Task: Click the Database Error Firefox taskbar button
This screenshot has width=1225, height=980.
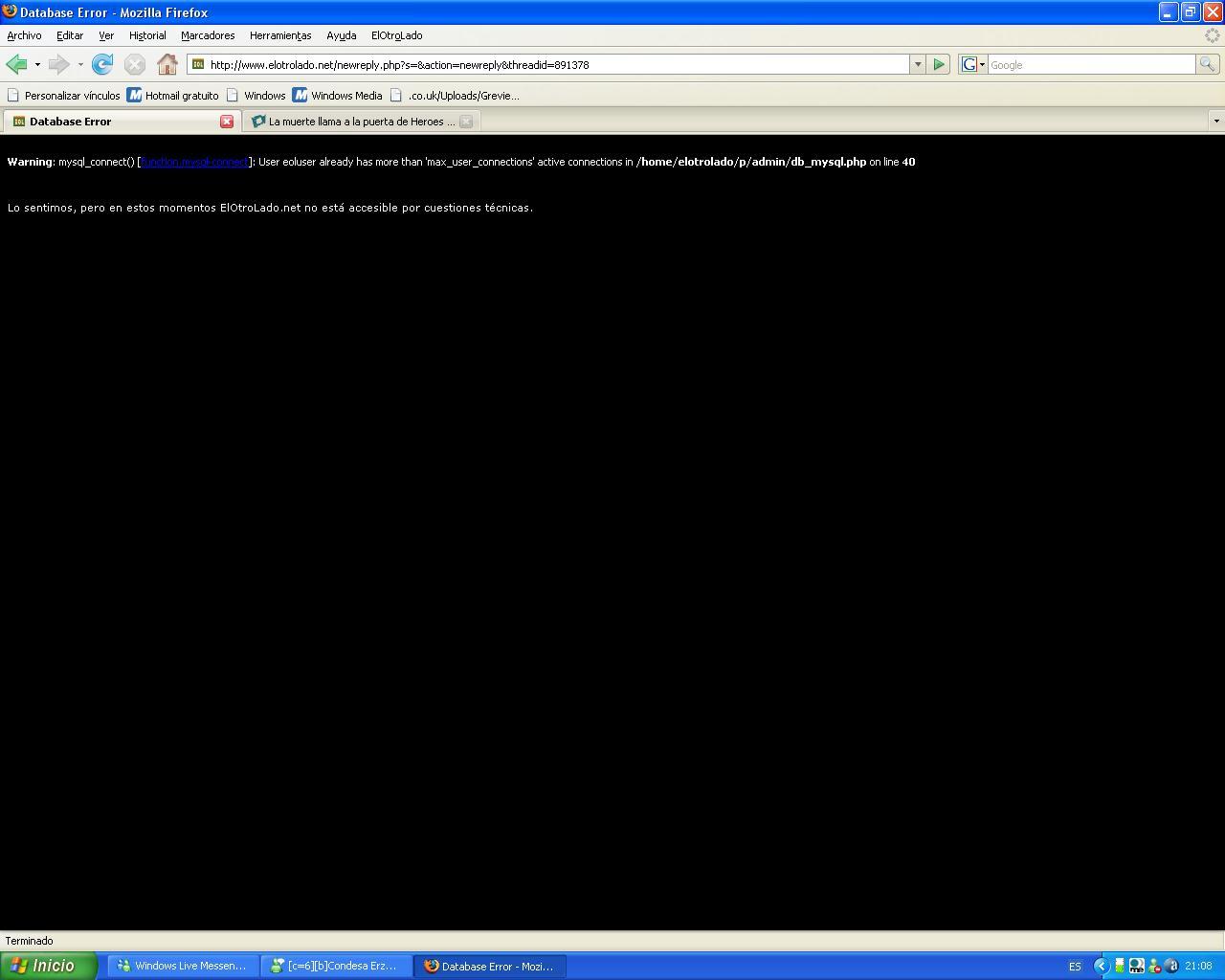Action: coord(489,966)
